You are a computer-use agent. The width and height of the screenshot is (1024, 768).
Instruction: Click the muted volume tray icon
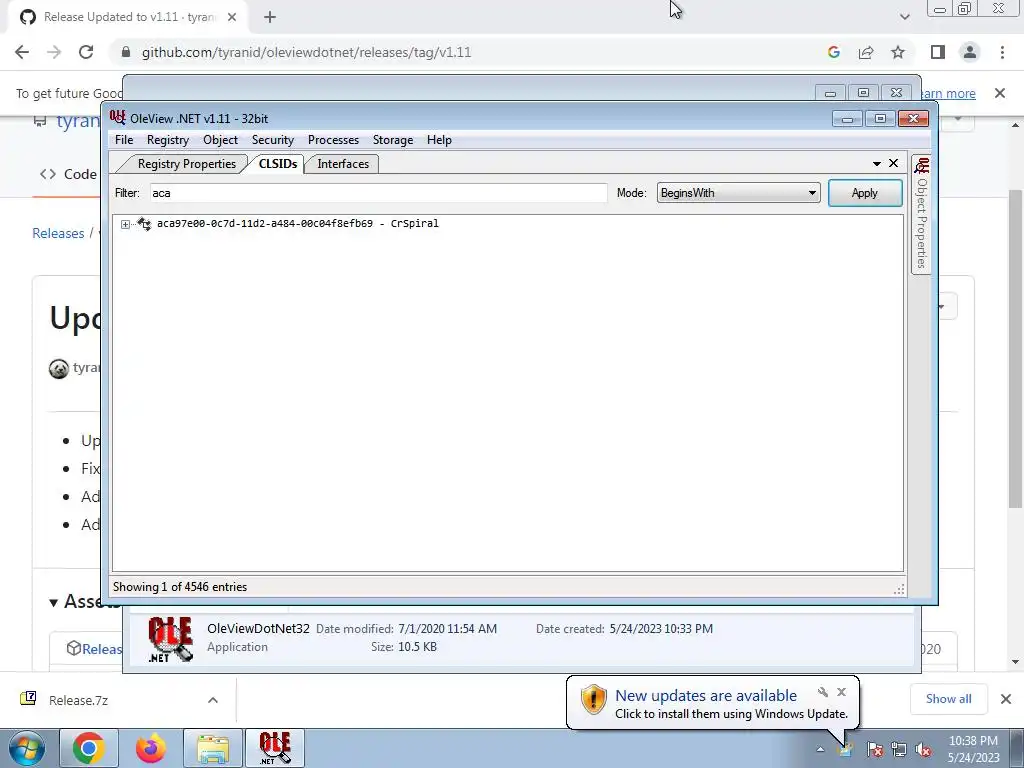pos(923,749)
